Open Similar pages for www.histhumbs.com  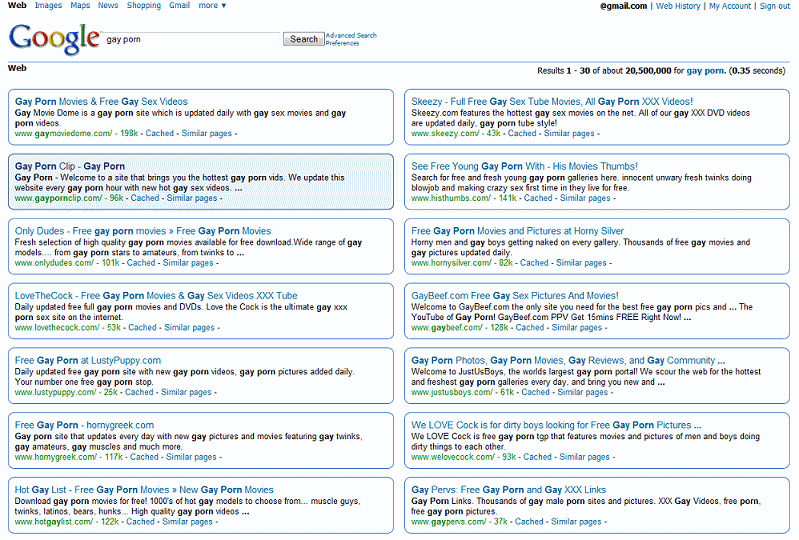[585, 198]
